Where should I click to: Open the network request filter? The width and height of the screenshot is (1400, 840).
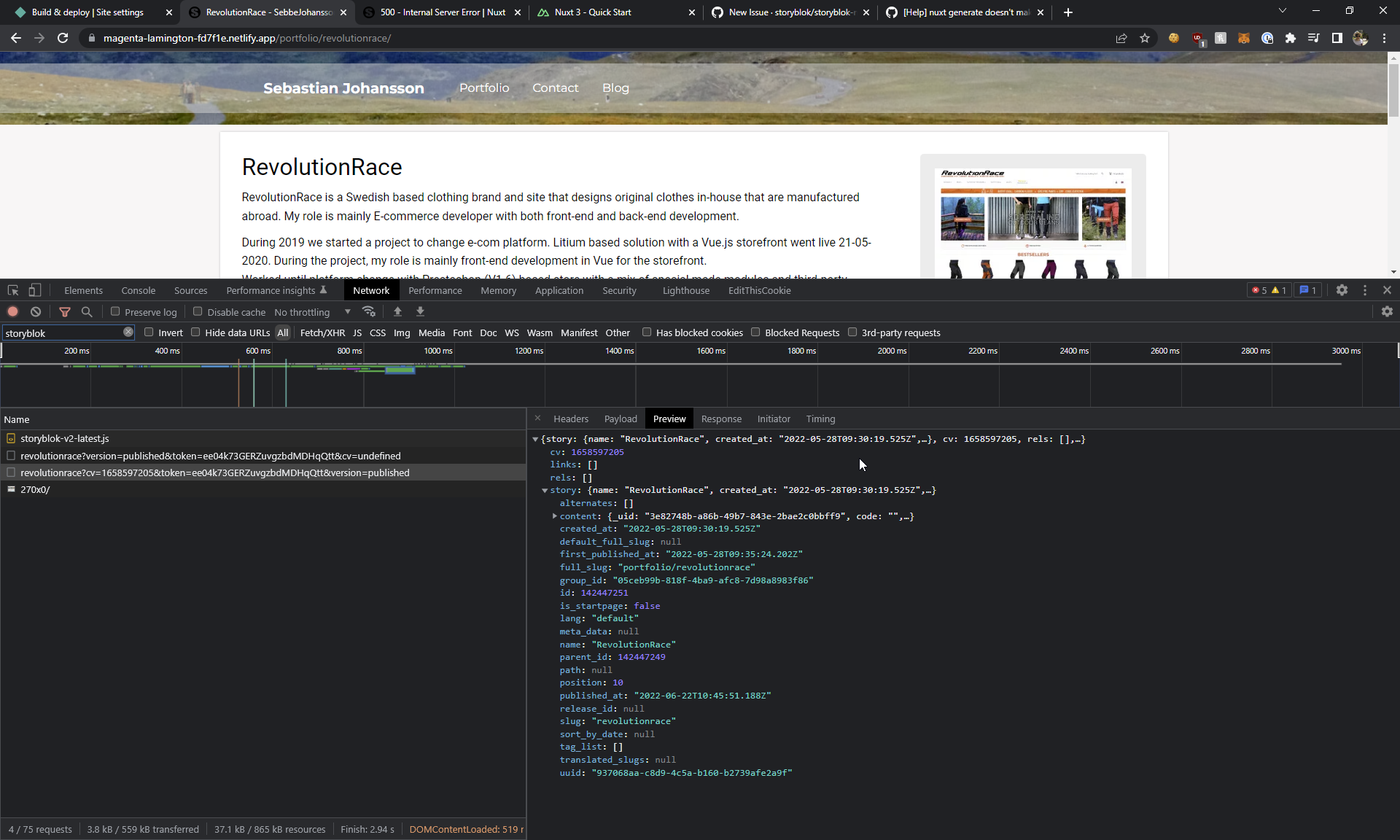(65, 311)
